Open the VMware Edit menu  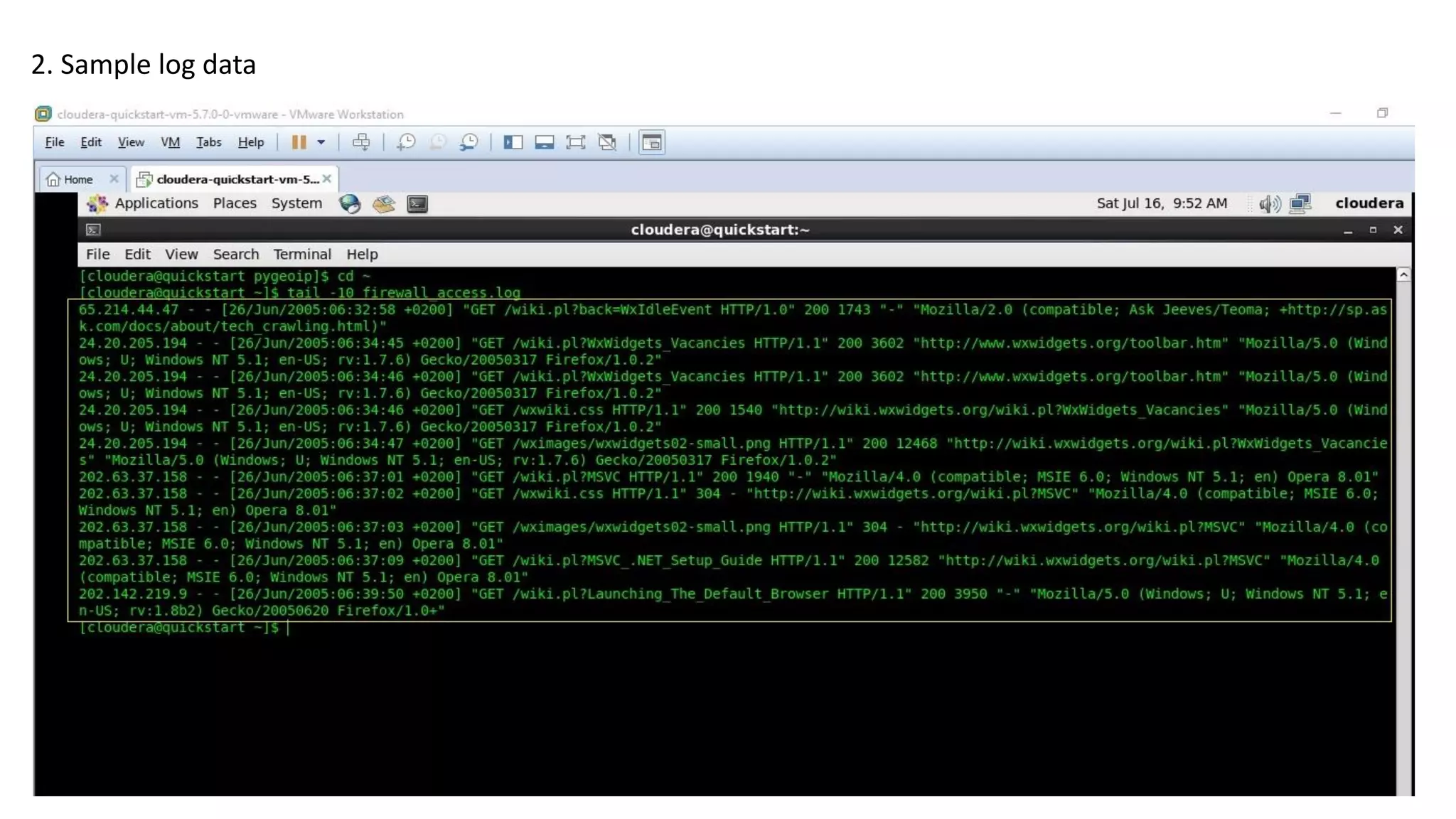pos(91,142)
